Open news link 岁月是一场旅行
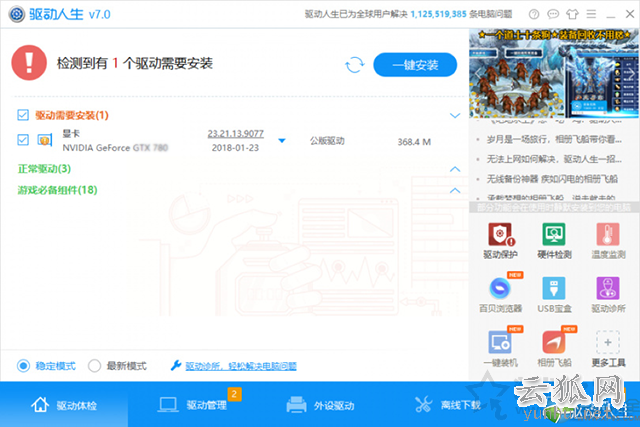 (554, 140)
